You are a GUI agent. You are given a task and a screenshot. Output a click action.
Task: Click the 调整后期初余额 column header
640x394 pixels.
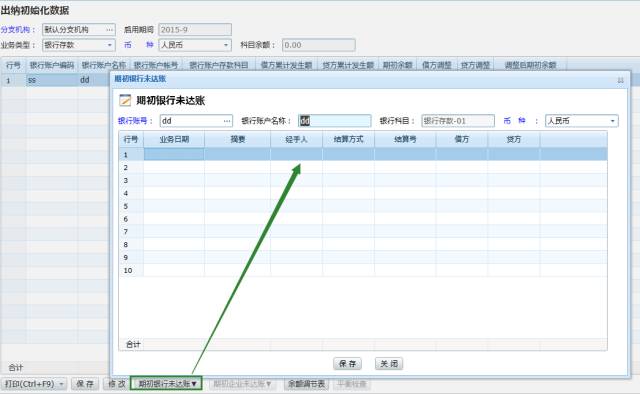pos(531,65)
